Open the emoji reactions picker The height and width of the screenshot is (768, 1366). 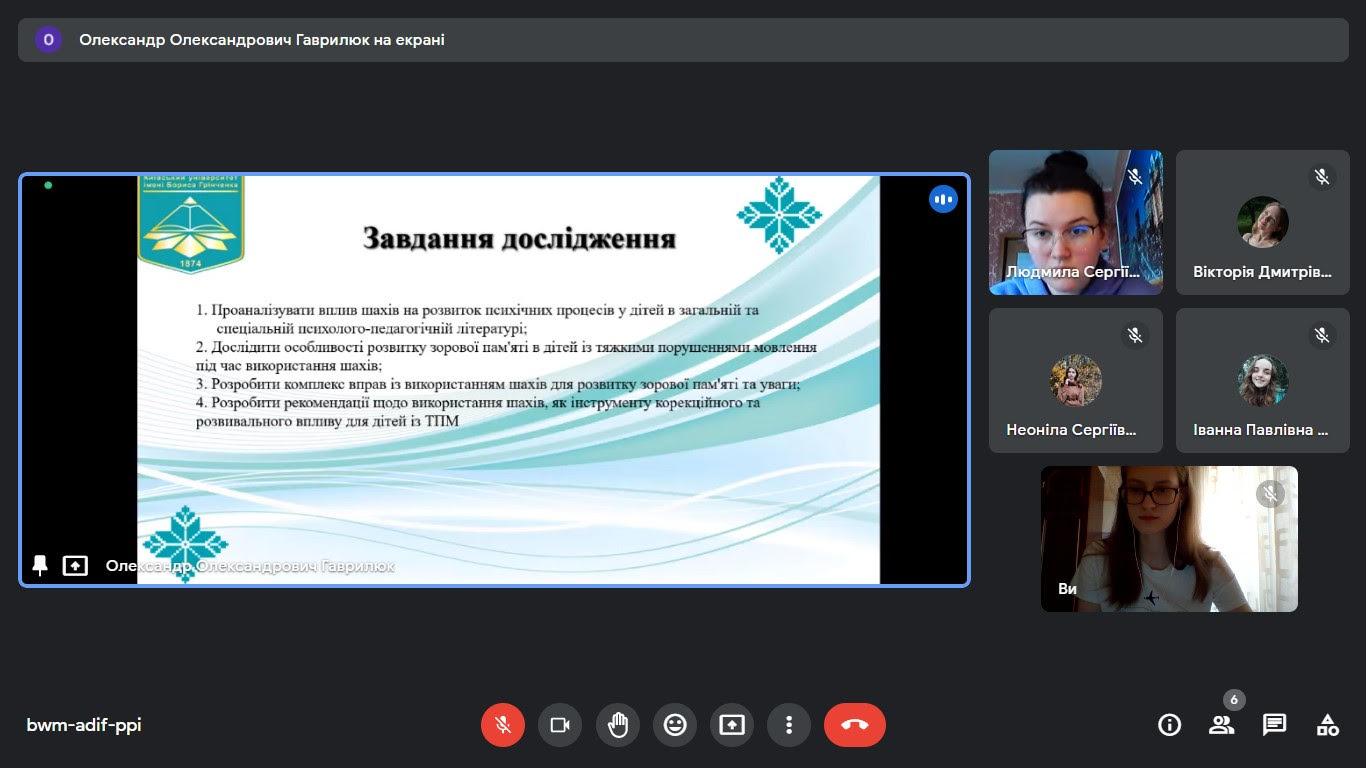(x=675, y=725)
